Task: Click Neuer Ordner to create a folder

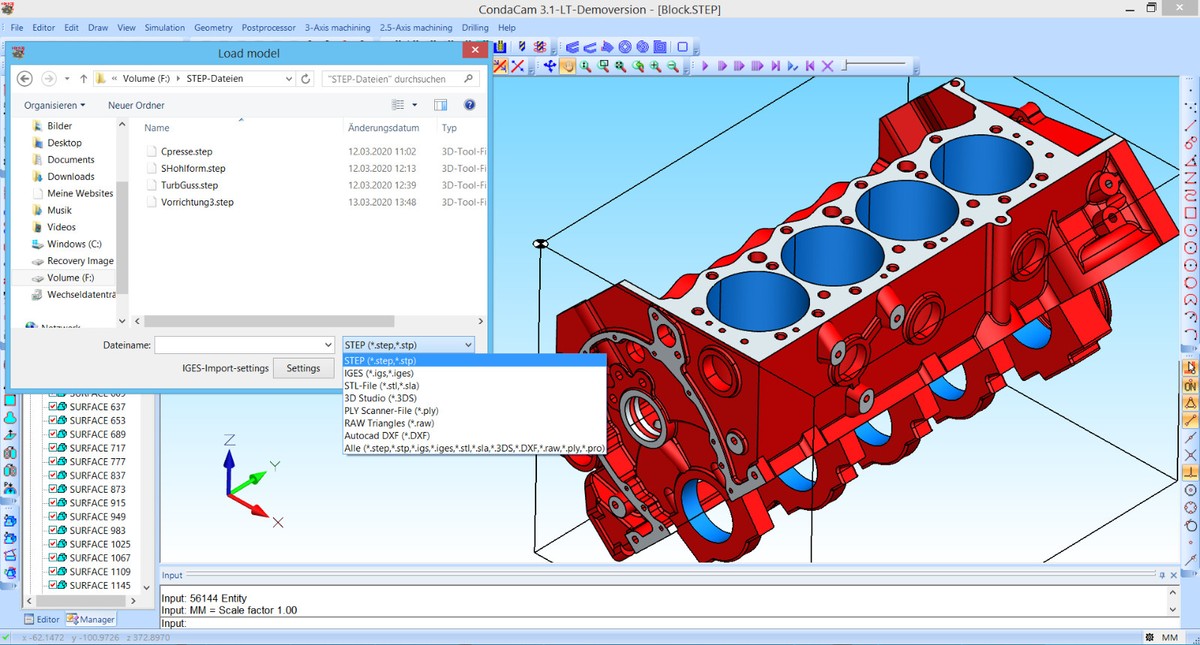Action: [x=136, y=104]
